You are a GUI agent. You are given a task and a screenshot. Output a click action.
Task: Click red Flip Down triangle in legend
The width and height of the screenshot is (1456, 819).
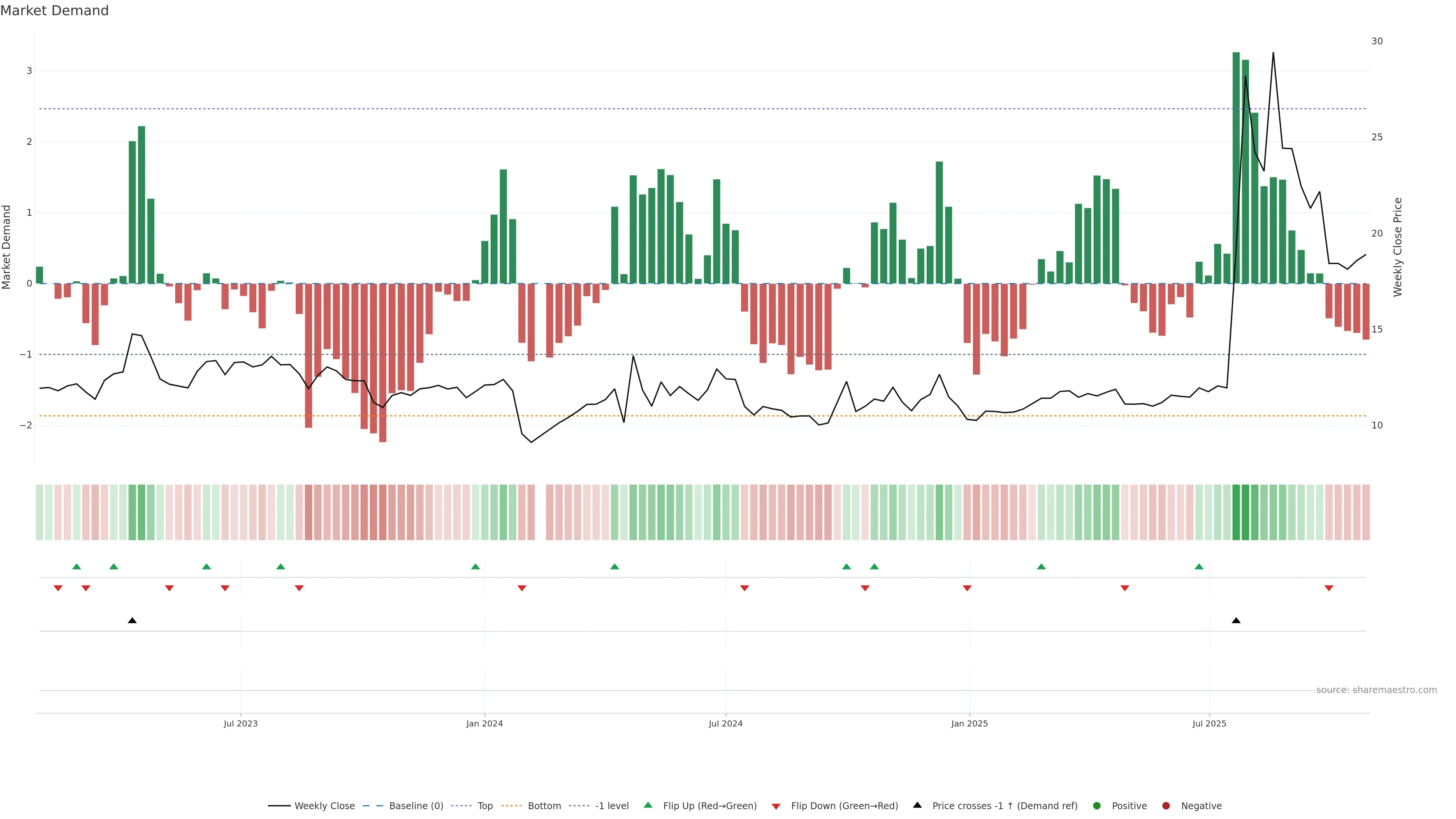[x=776, y=806]
